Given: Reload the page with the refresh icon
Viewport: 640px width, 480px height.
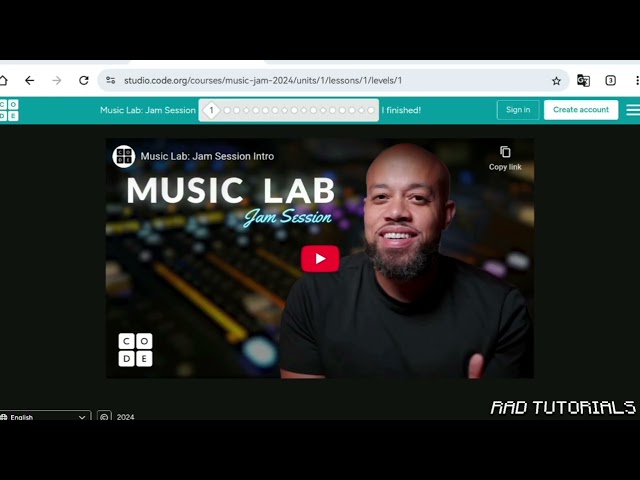Looking at the screenshot, I should (x=84, y=80).
